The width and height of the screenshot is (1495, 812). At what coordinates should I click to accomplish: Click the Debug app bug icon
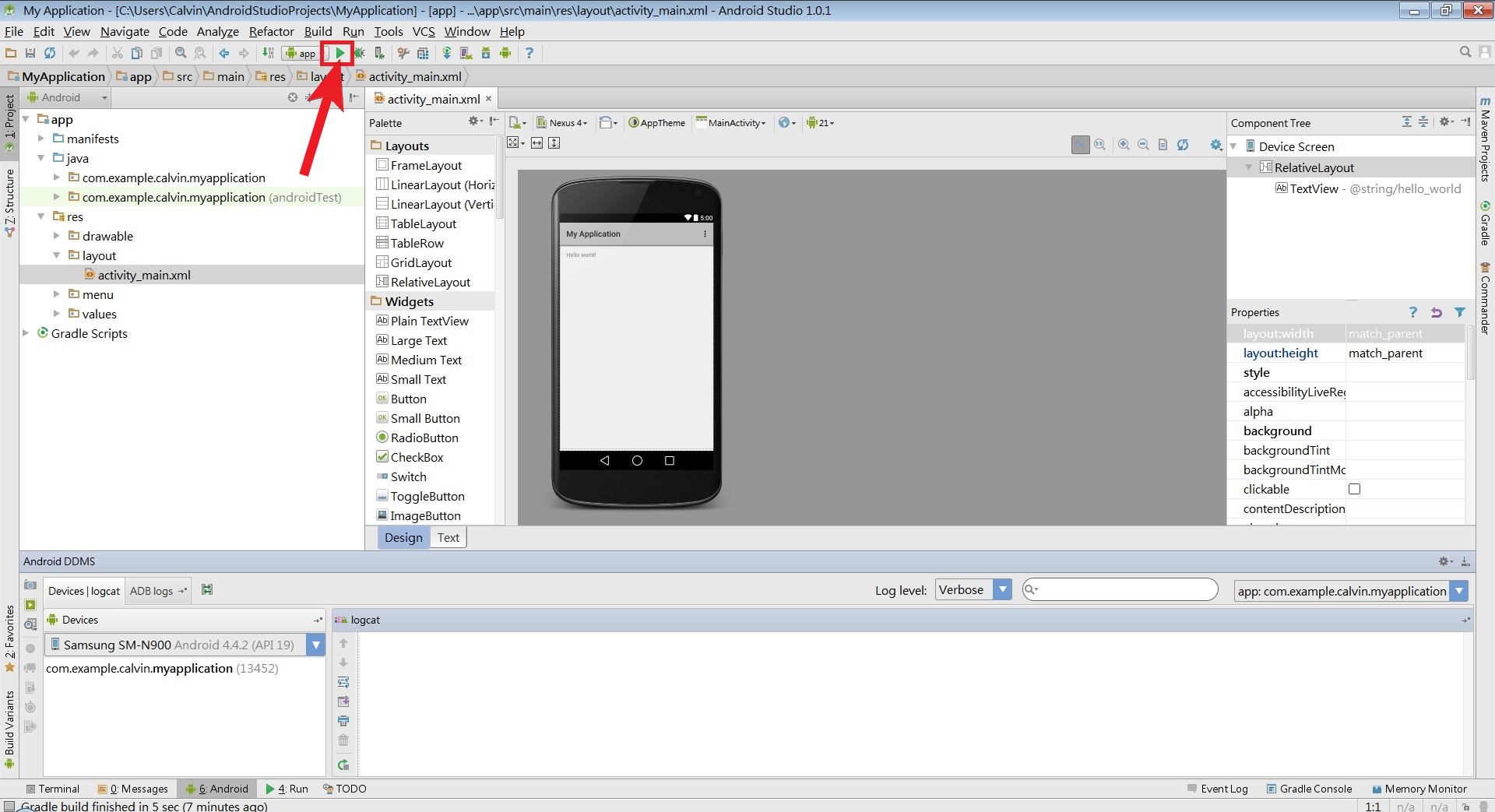(x=359, y=53)
